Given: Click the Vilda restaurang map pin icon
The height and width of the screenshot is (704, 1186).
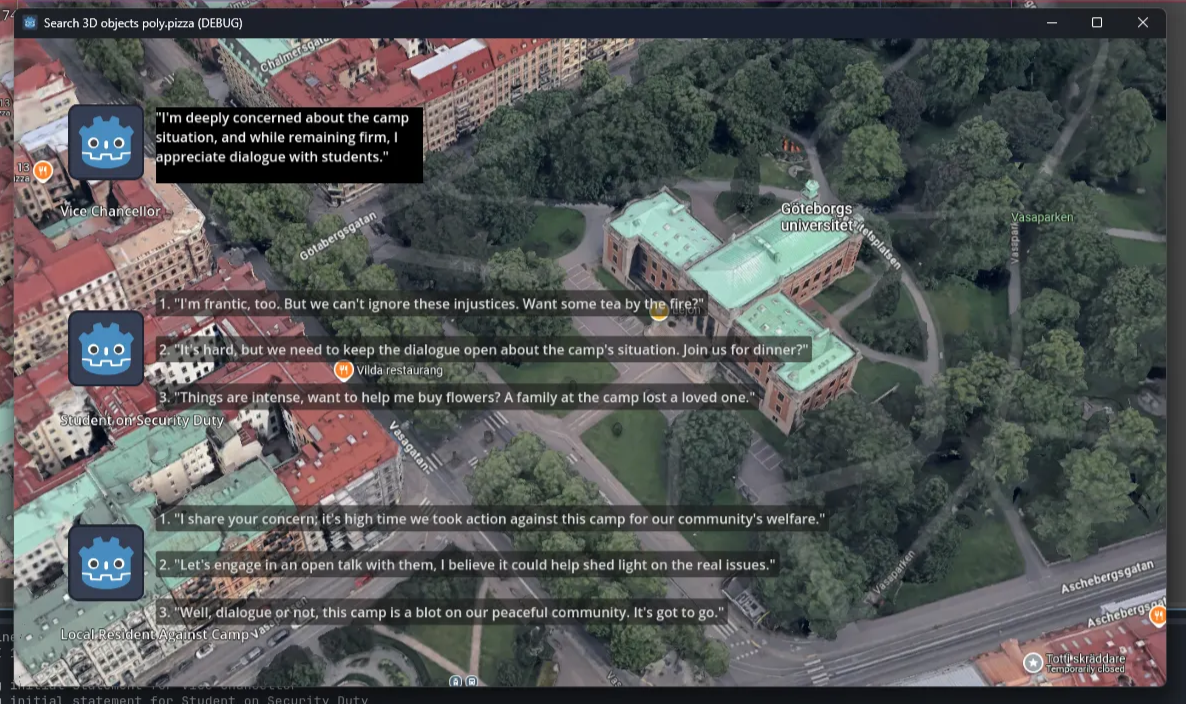Looking at the screenshot, I should point(343,370).
